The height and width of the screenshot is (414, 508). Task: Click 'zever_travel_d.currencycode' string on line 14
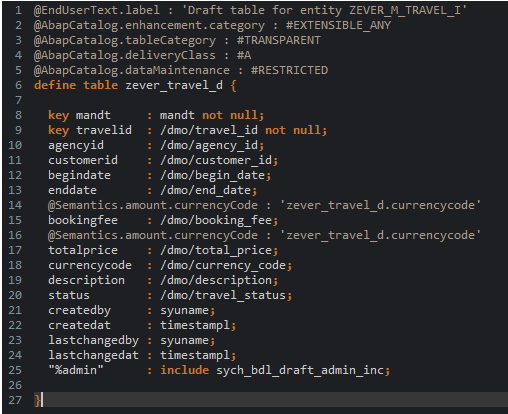pyautogui.click(x=380, y=205)
